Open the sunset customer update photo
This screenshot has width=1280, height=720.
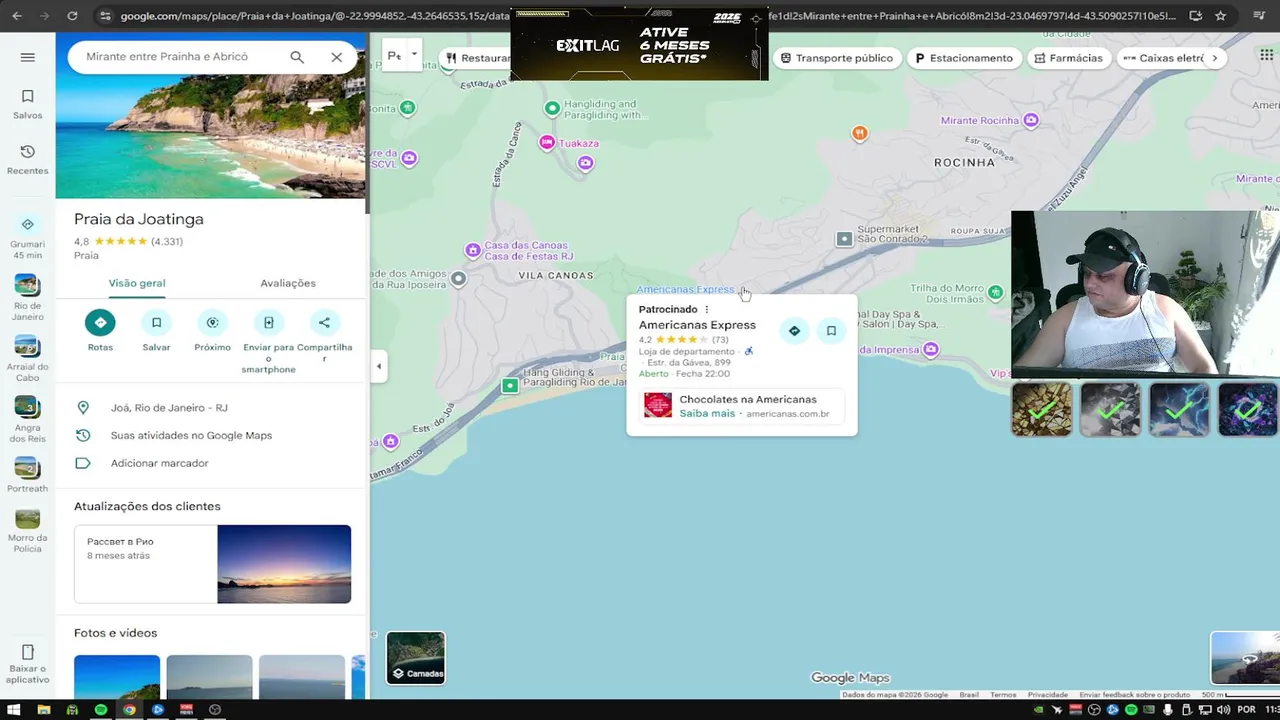(284, 564)
